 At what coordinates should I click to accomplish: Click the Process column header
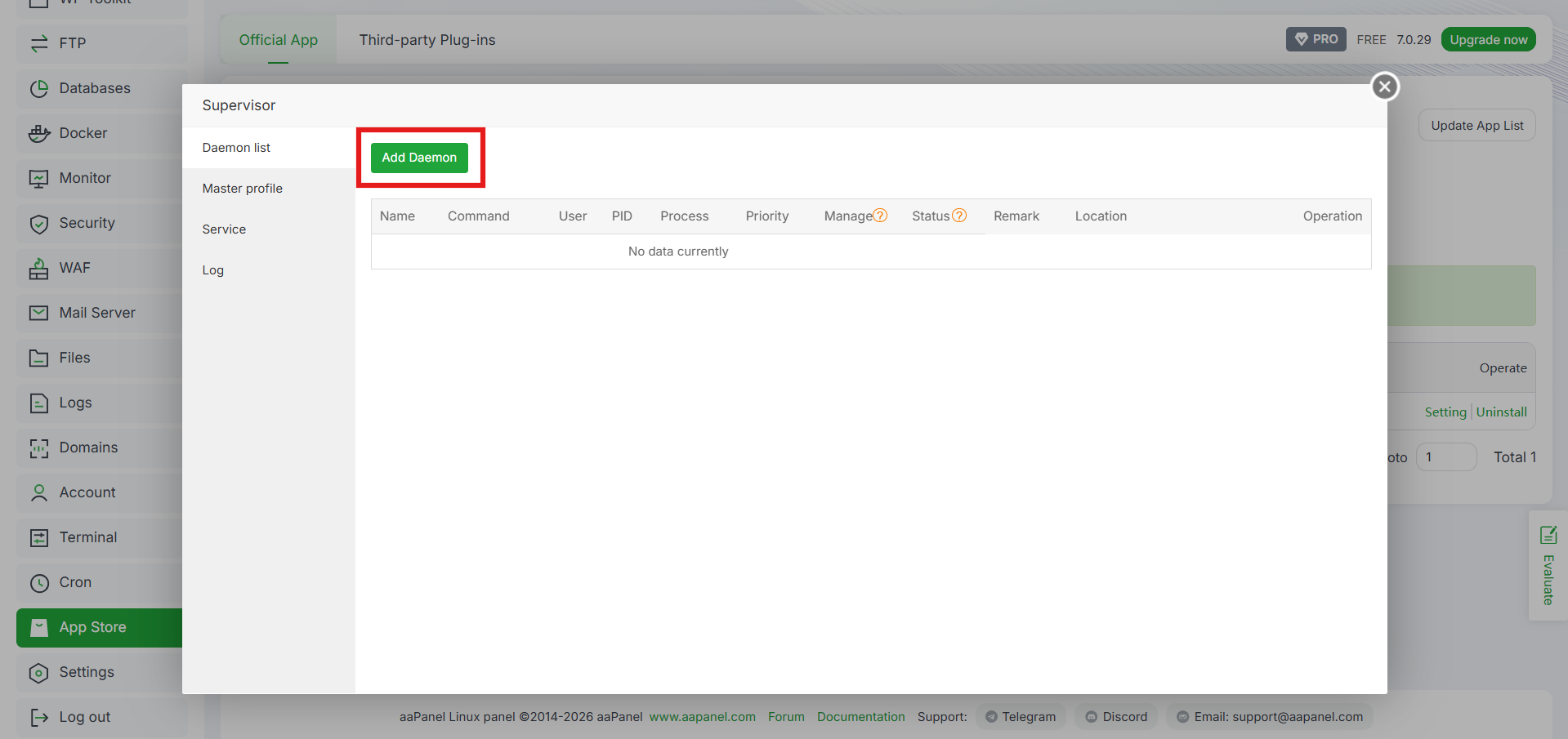[x=685, y=216]
